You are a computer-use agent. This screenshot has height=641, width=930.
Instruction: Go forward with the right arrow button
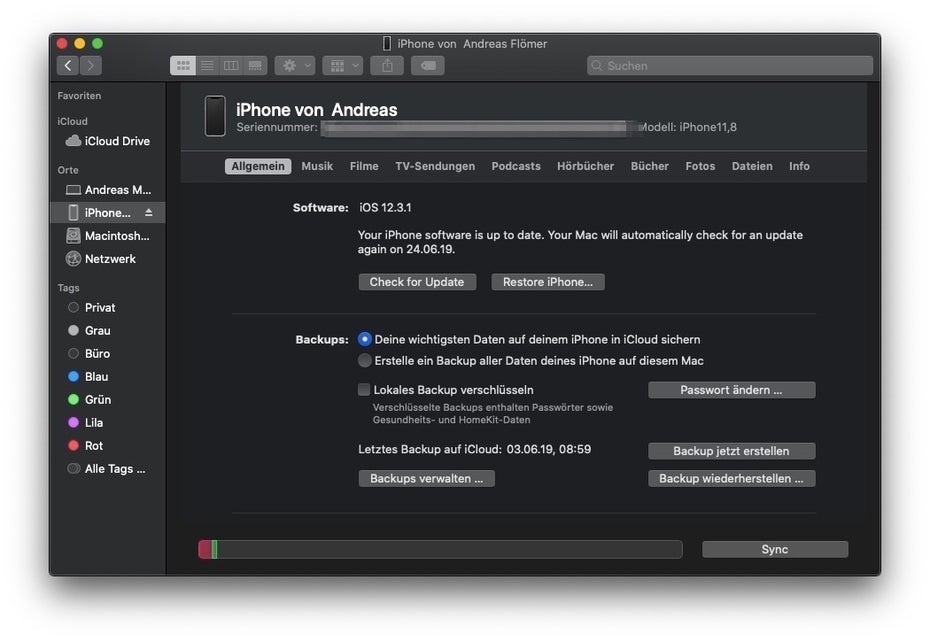click(x=91, y=65)
